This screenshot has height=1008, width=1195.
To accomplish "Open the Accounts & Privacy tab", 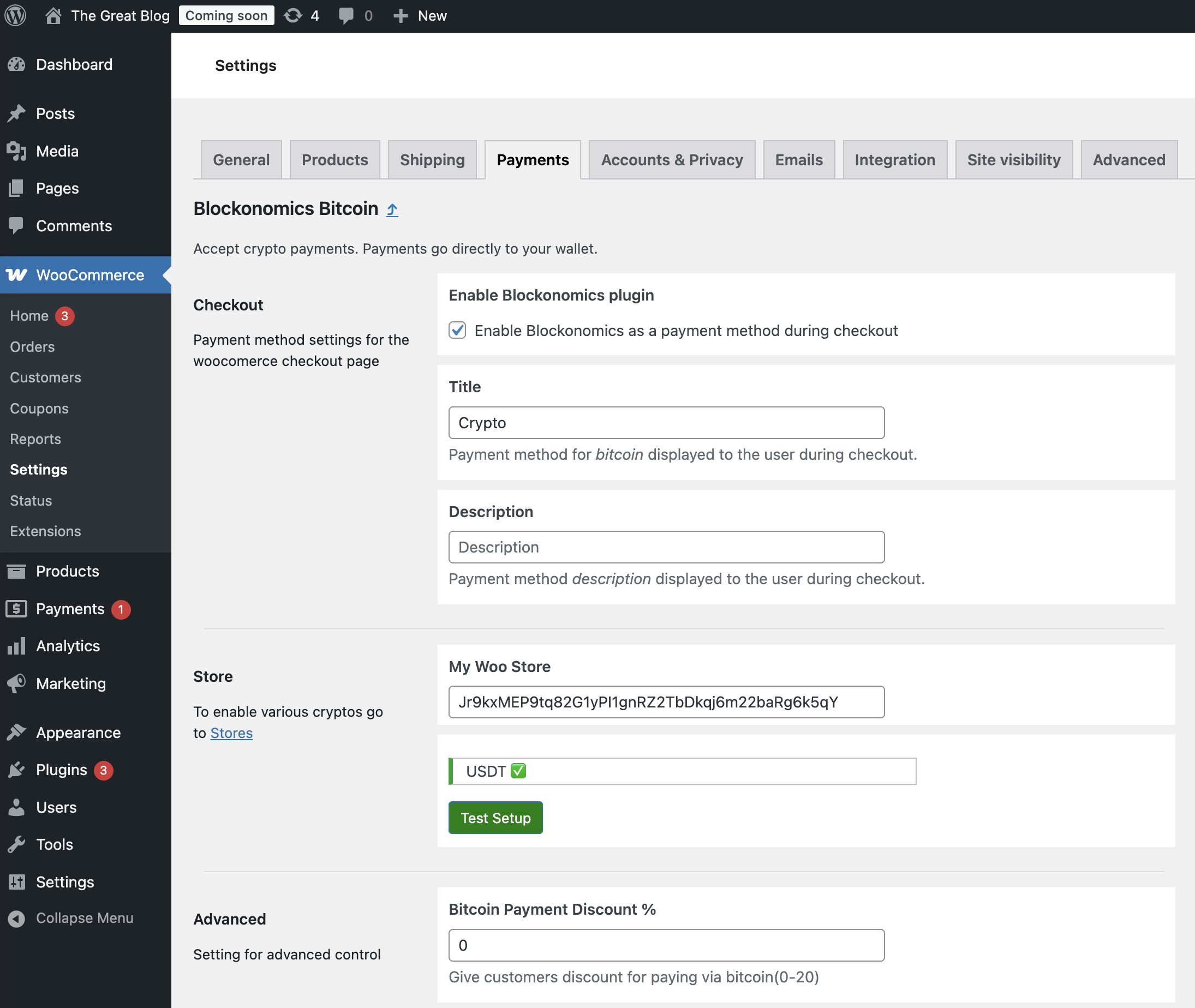I will [672, 159].
